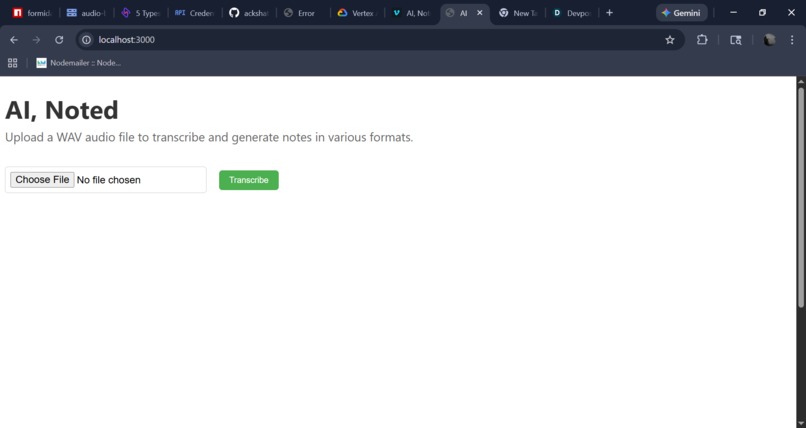Close the active AI tab
The image size is (806, 428).
(x=480, y=13)
